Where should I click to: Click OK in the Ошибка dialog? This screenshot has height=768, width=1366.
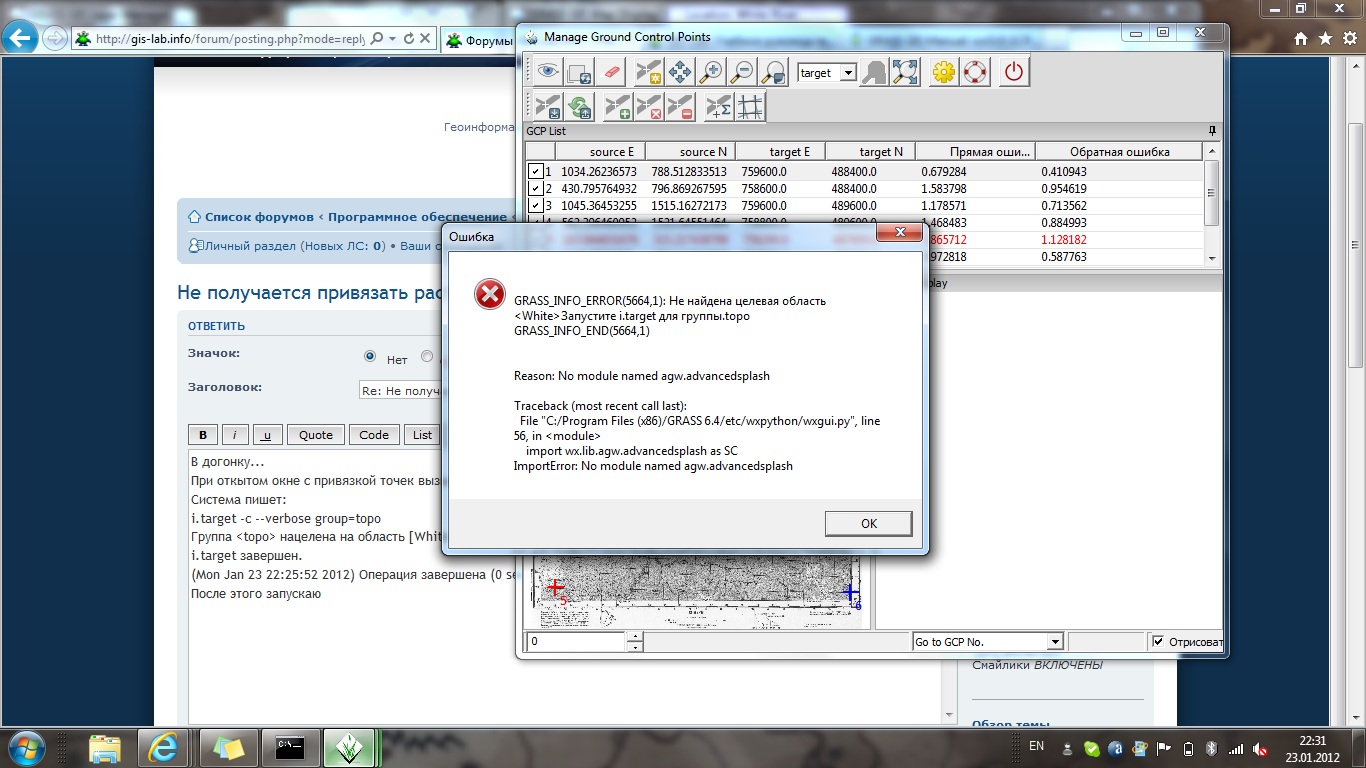pos(868,523)
